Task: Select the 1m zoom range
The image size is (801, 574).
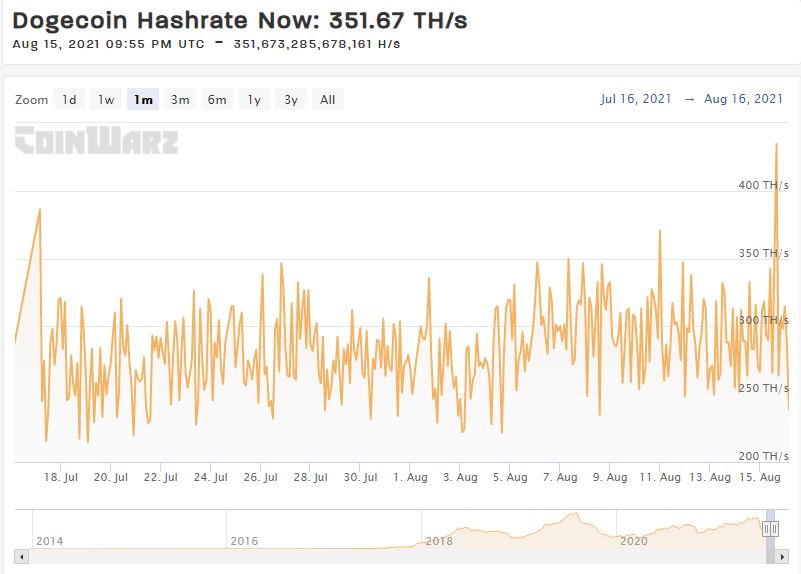Action: [143, 100]
